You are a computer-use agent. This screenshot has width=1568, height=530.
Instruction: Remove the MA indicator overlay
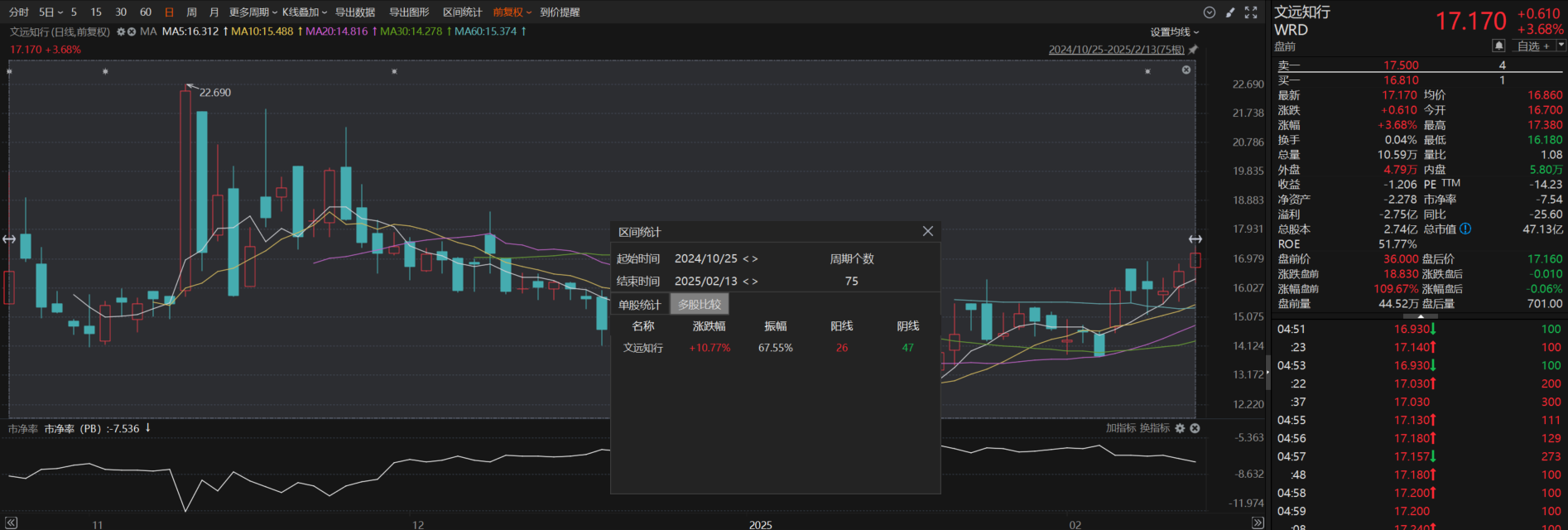point(132,31)
